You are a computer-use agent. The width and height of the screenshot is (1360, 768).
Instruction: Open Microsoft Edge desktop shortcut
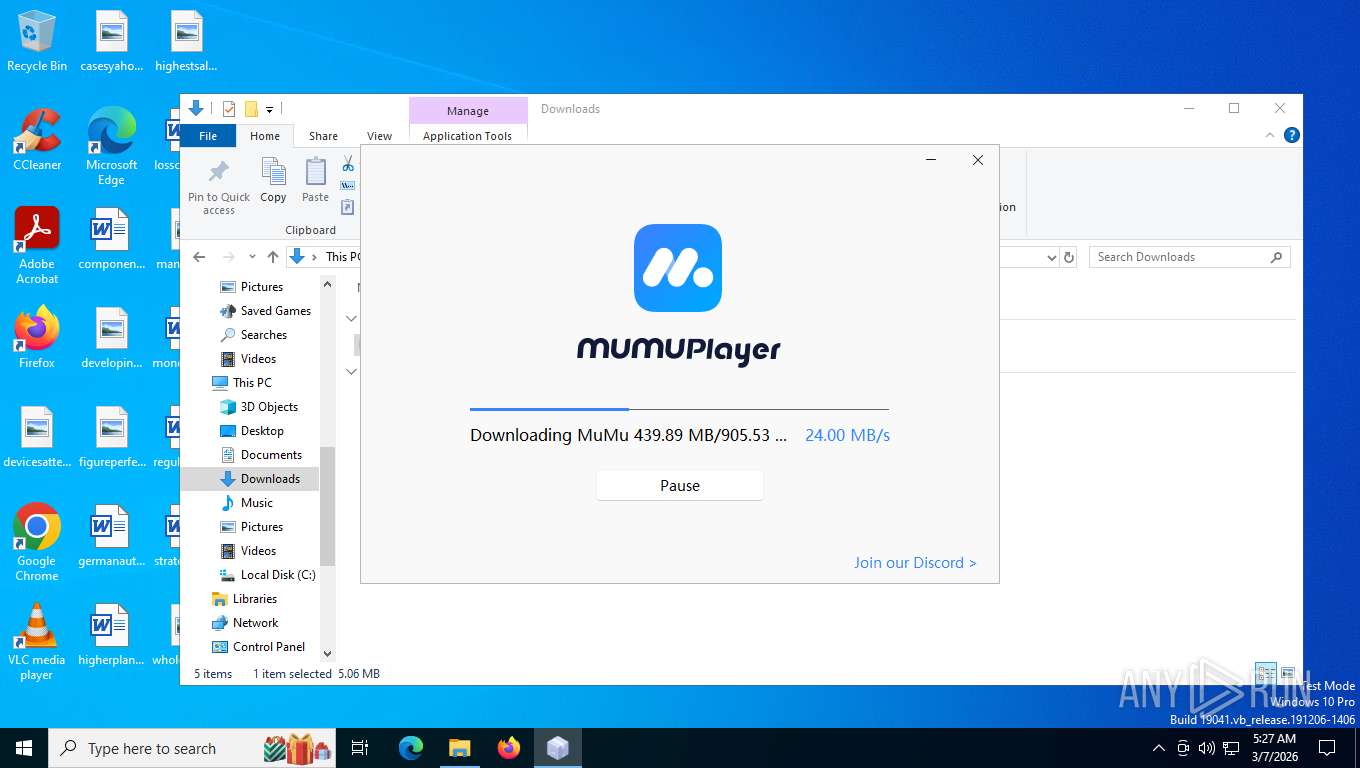pyautogui.click(x=111, y=146)
